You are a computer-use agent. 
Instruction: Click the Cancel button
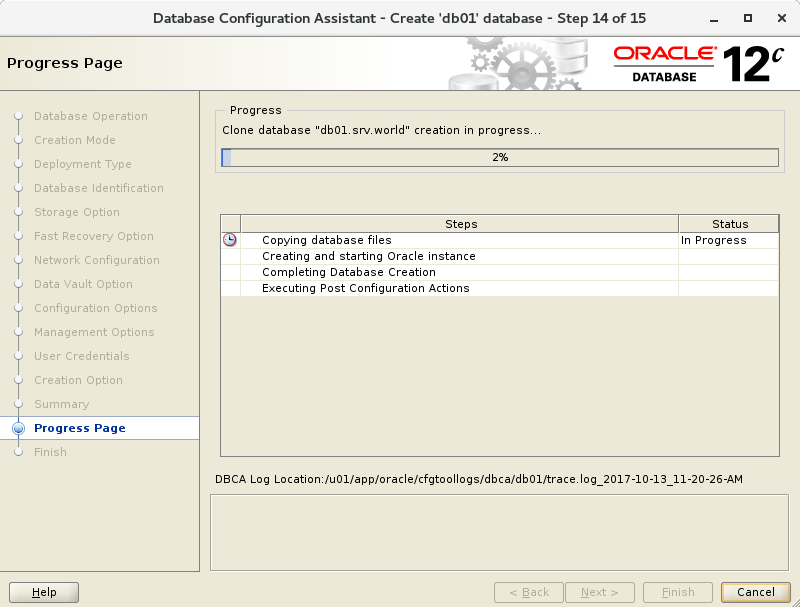click(756, 592)
